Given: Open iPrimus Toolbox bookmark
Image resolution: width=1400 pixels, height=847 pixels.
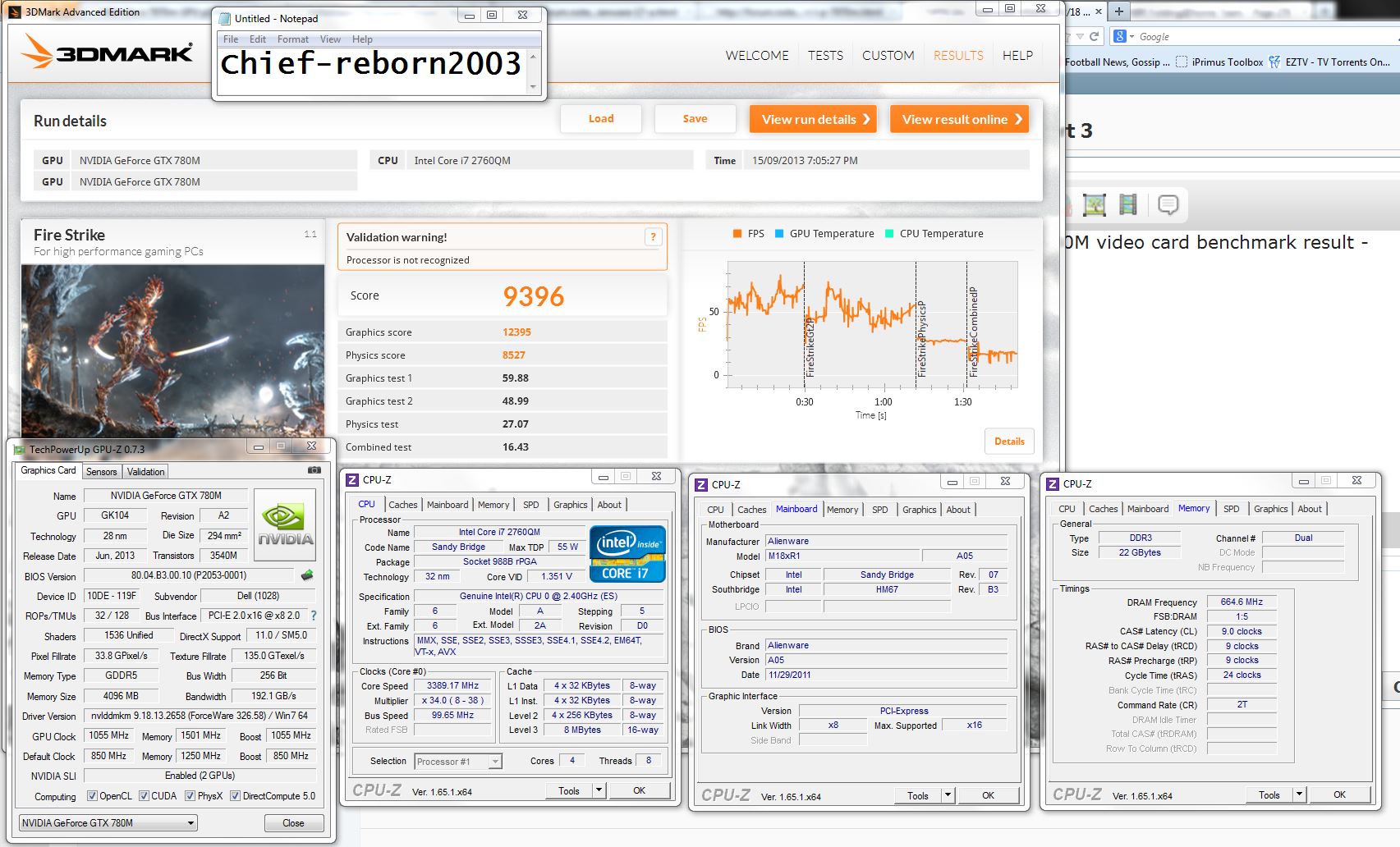Looking at the screenshot, I should (x=1219, y=62).
